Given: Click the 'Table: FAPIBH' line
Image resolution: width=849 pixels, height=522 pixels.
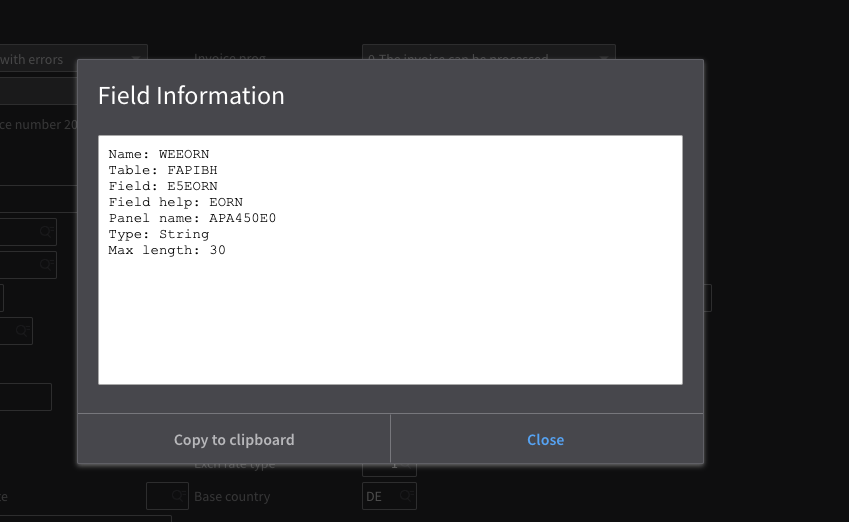Looking at the screenshot, I should click(x=163, y=170).
